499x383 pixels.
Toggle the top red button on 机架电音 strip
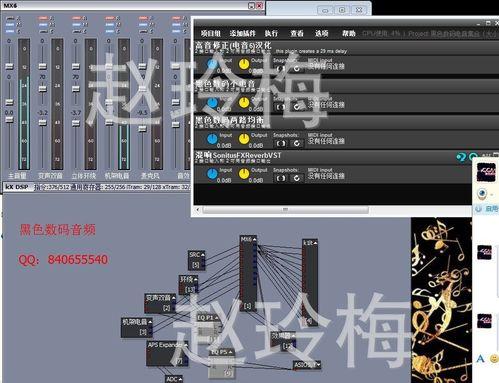(x=110, y=18)
